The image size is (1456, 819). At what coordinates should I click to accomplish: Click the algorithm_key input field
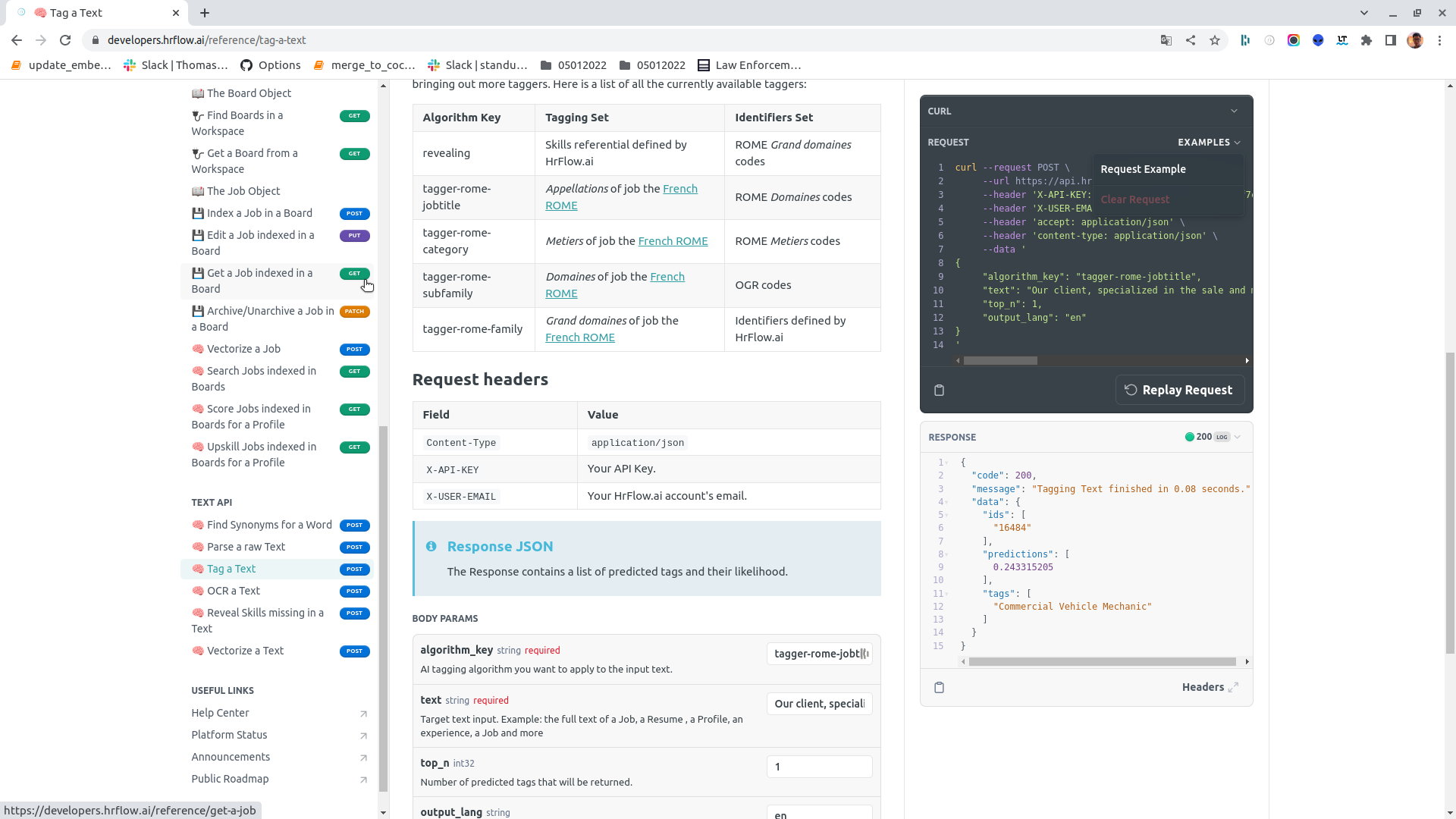(819, 654)
